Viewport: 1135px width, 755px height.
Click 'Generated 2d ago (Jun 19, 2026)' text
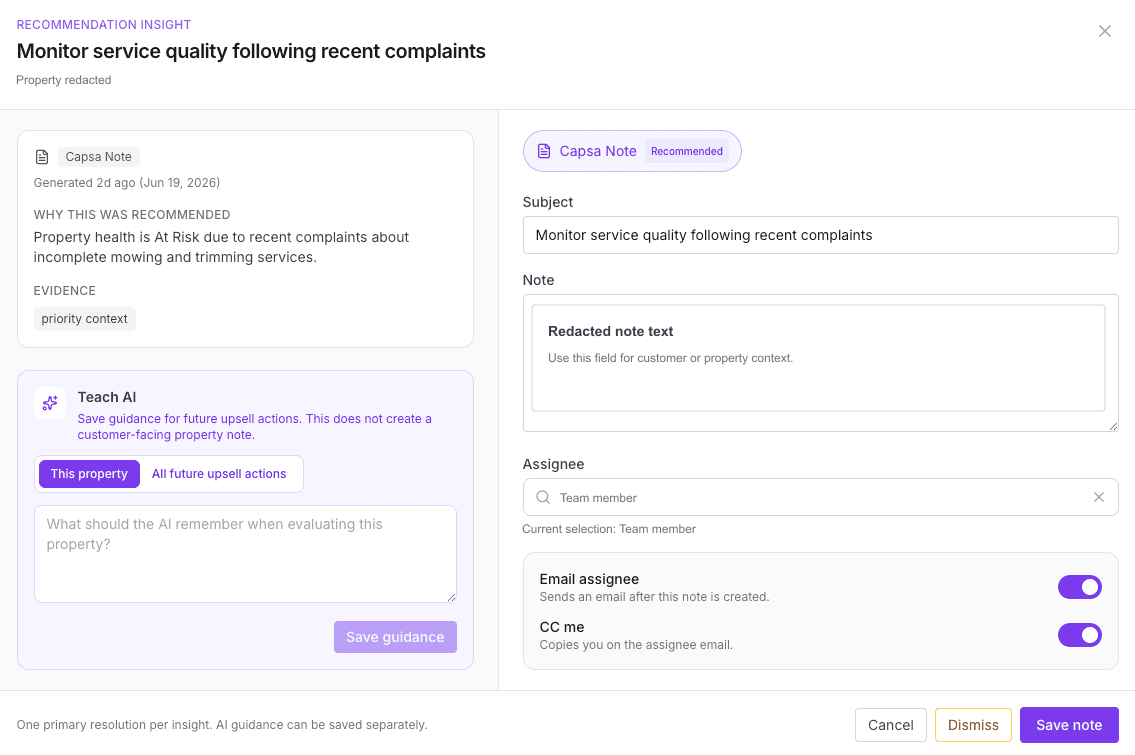click(x=127, y=183)
